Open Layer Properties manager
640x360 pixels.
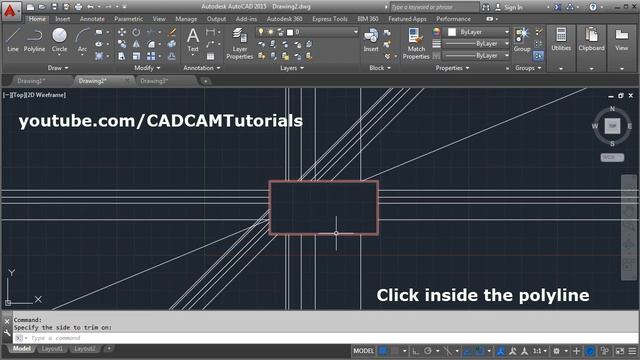tap(240, 44)
